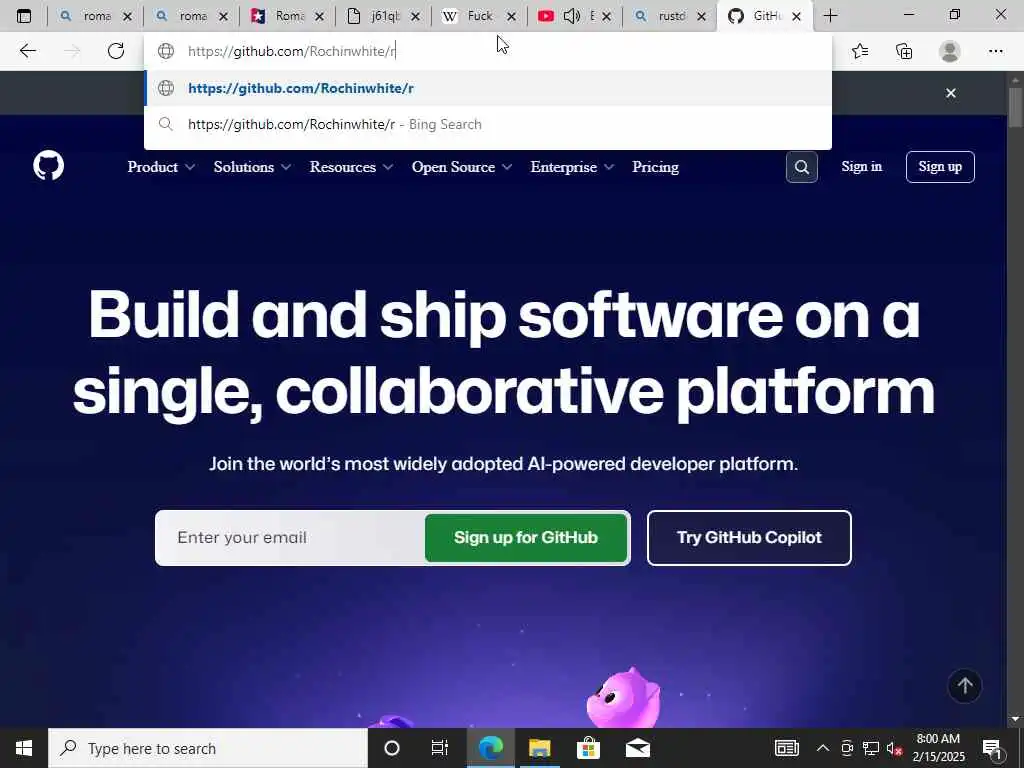Screen dimensions: 1024x768
Task: Switch to the Roma tab with star icon
Action: coord(287,16)
